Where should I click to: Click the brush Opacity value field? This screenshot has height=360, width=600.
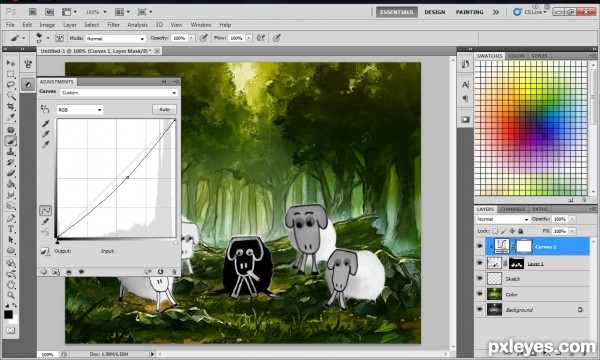[179, 38]
